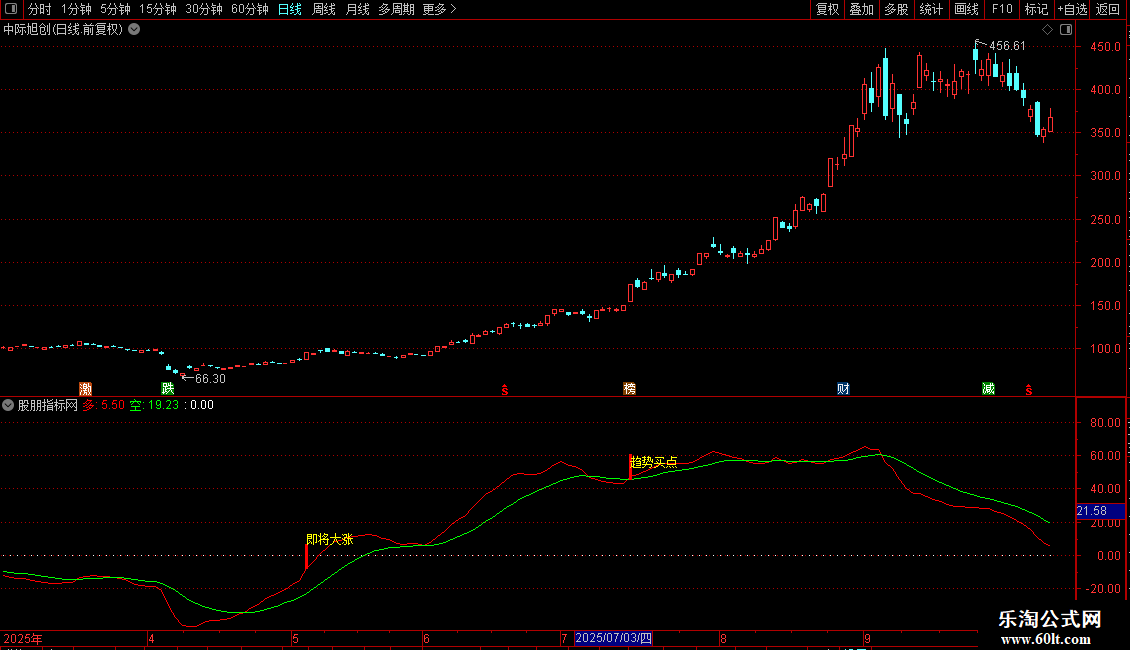Click the green 跌 event marker icon
The width and height of the screenshot is (1130, 650).
point(168,389)
